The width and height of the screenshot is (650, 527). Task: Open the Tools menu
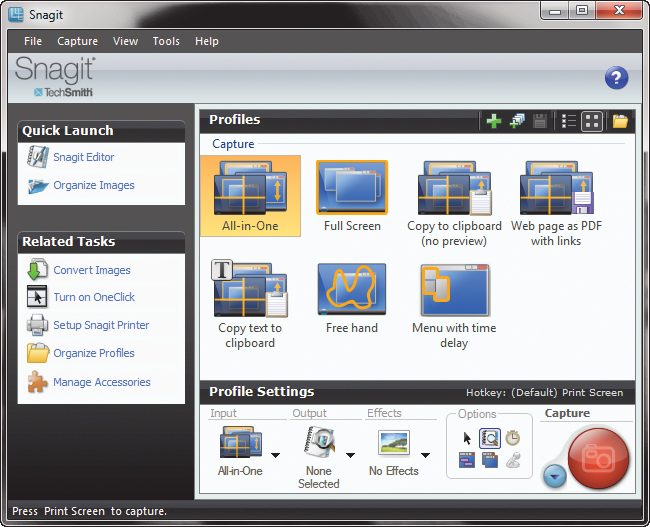coord(166,41)
